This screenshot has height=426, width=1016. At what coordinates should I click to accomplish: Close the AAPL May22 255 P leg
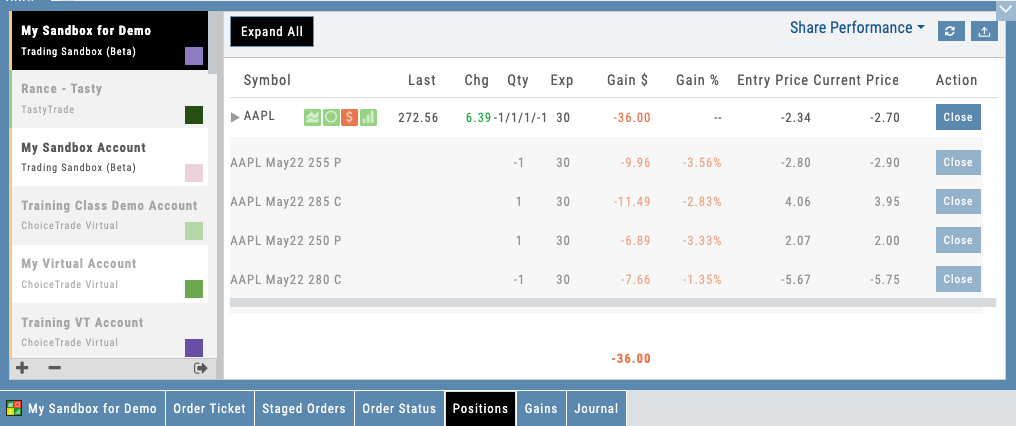click(957, 162)
